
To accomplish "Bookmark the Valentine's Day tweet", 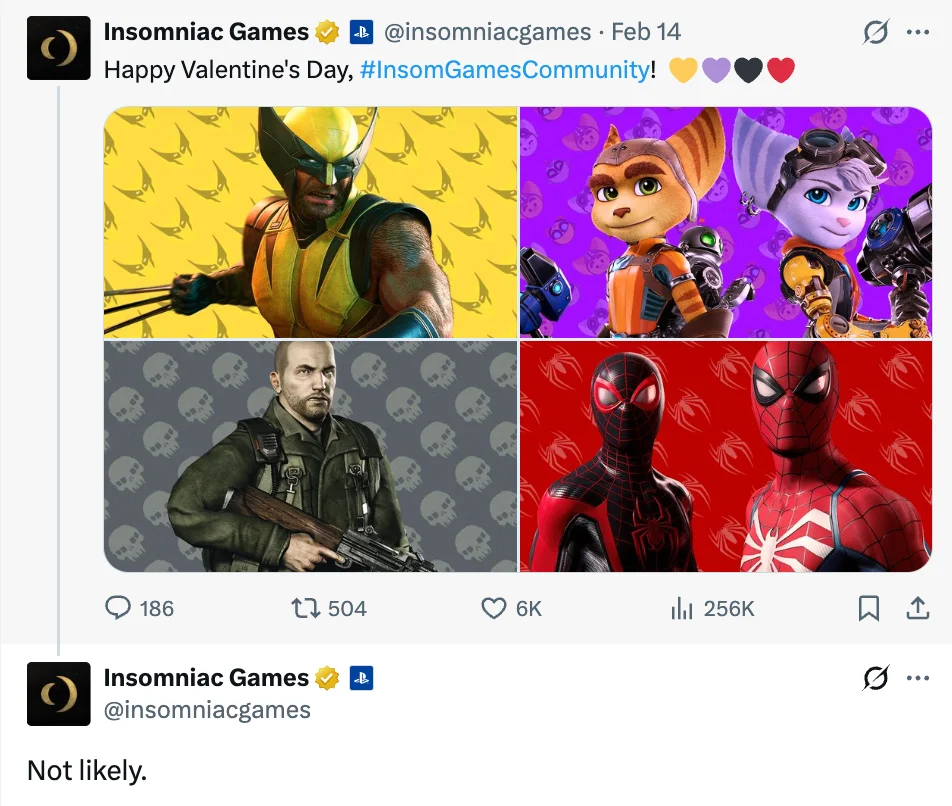I will (869, 608).
